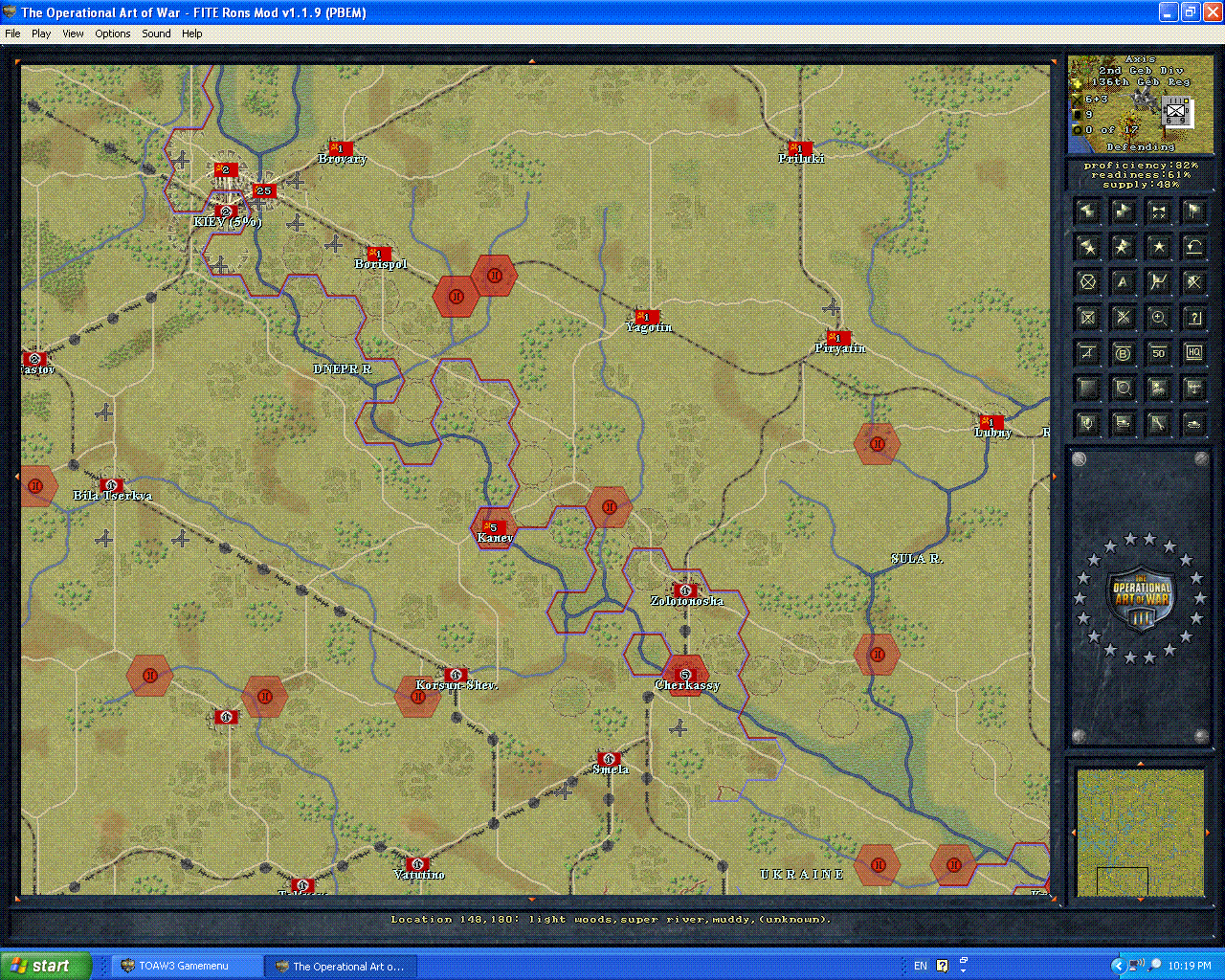The height and width of the screenshot is (980, 1225).
Task: Click the button labeled 50
Action: click(1158, 353)
